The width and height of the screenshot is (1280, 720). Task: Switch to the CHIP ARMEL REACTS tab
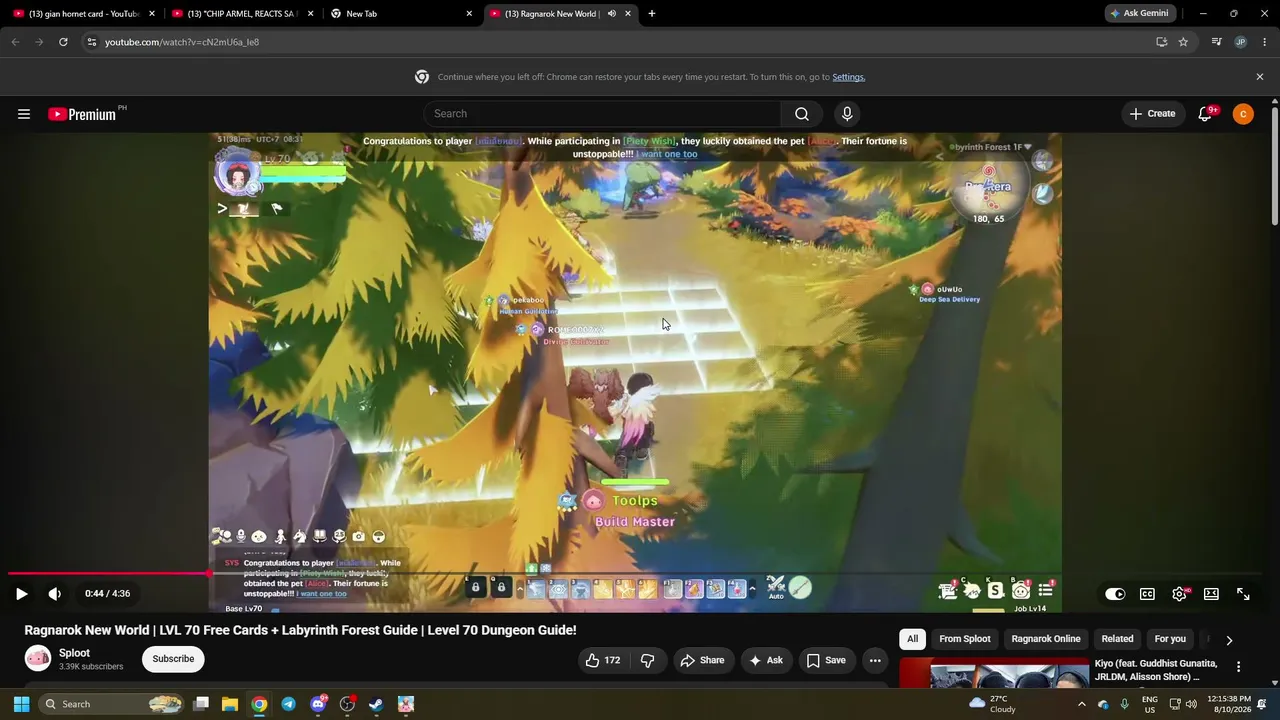(x=243, y=14)
